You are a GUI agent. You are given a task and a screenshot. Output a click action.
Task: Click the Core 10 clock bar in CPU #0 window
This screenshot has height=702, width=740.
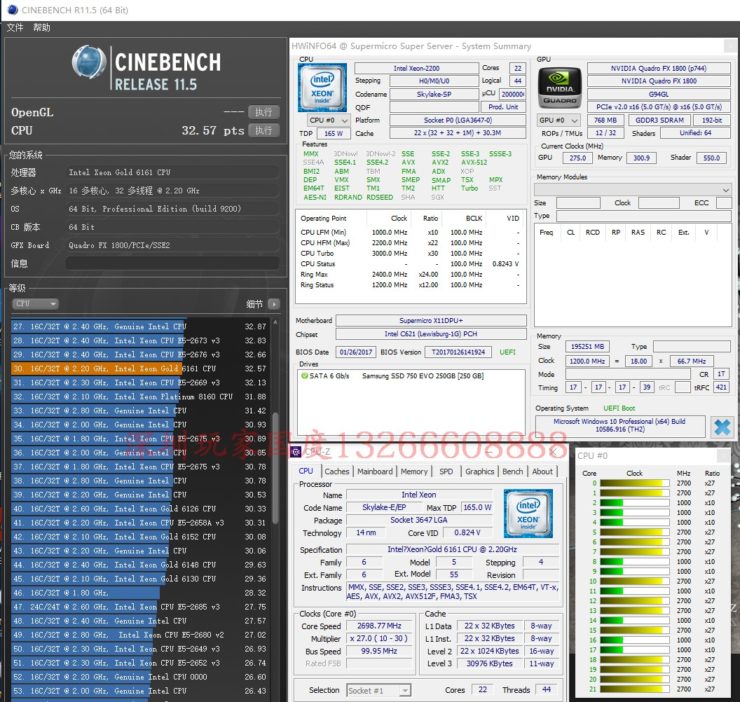pyautogui.click(x=634, y=581)
